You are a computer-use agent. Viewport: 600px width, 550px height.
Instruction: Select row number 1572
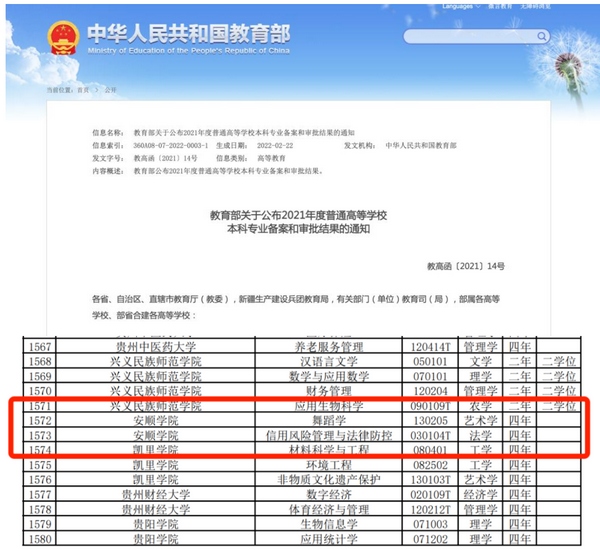(40, 421)
